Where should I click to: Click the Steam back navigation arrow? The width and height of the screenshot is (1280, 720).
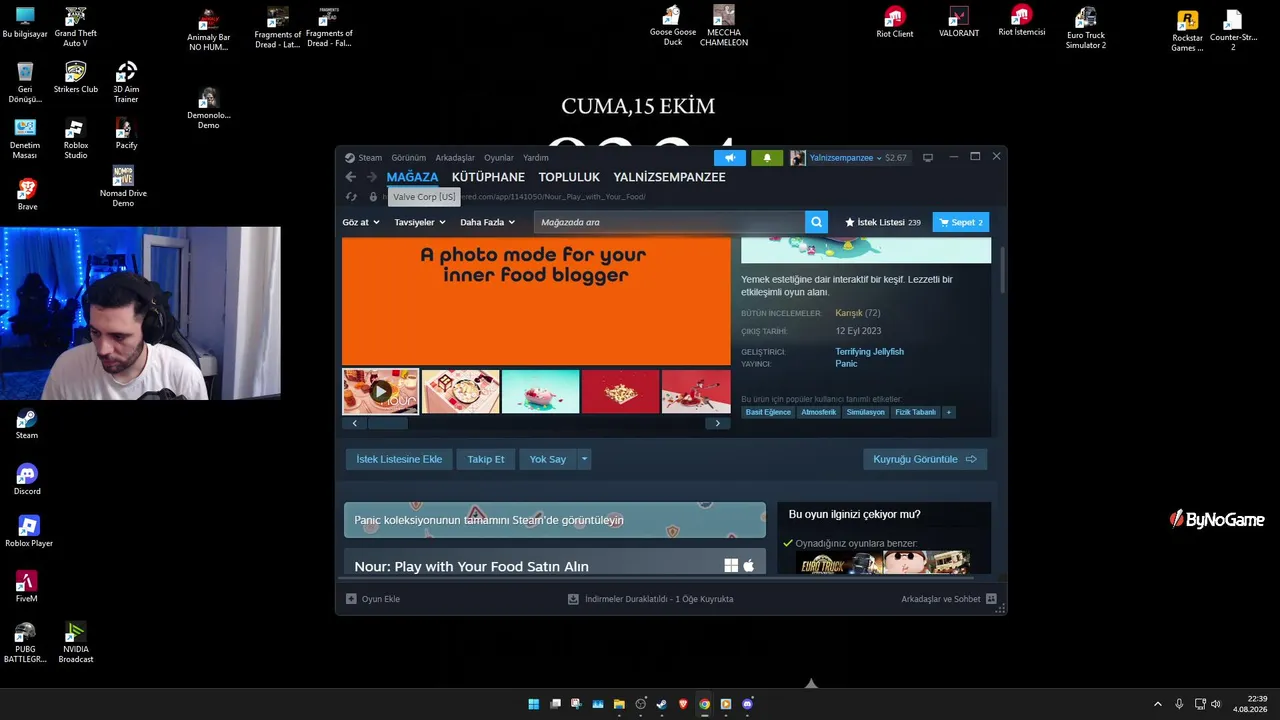coord(351,177)
